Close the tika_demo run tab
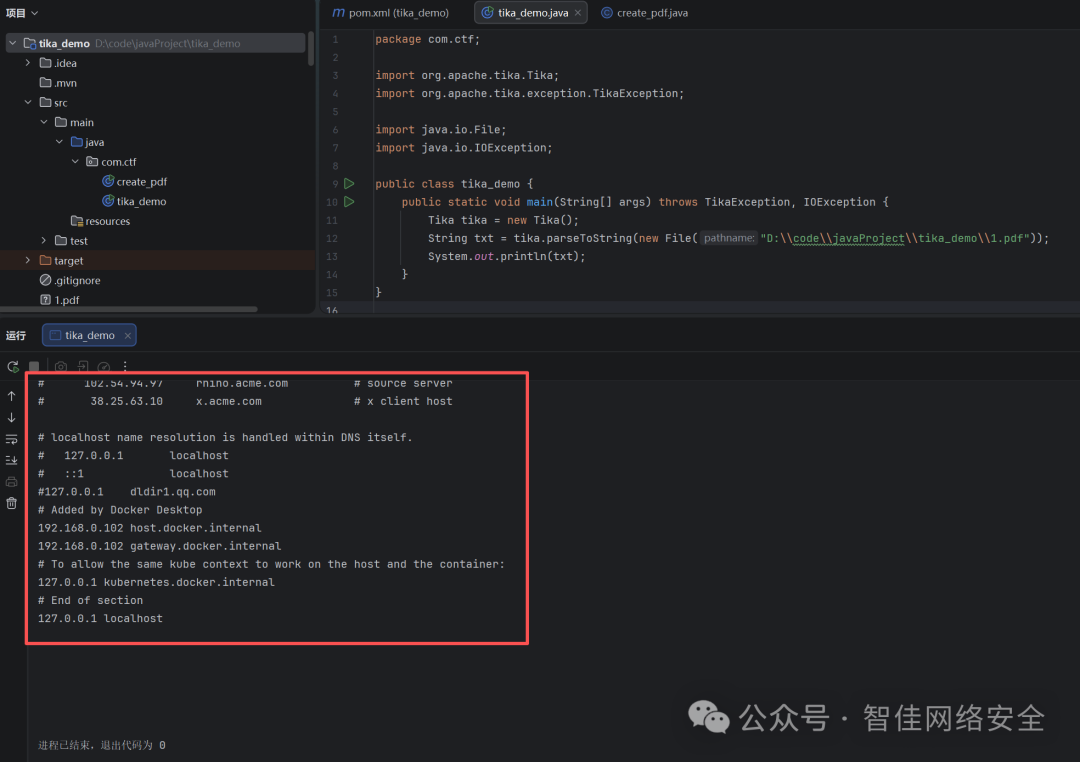Screen dimensions: 1080x762 click(127, 336)
